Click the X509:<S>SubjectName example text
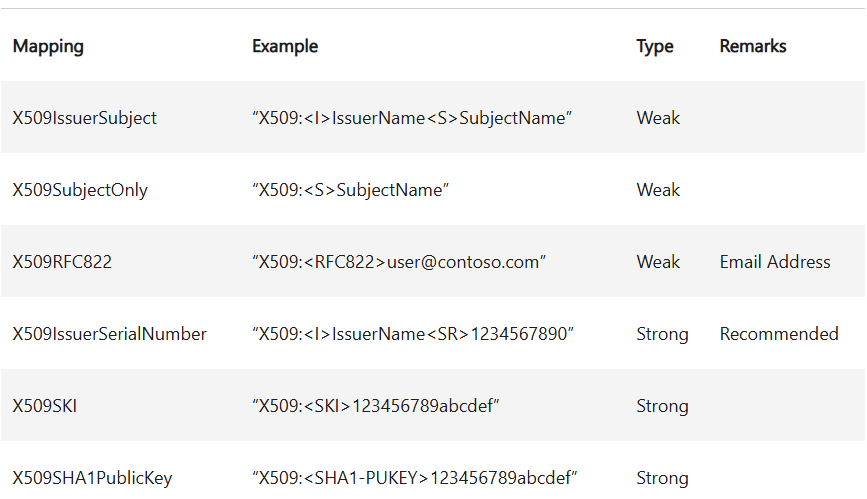Viewport: 867px width, 499px height. 351,190
